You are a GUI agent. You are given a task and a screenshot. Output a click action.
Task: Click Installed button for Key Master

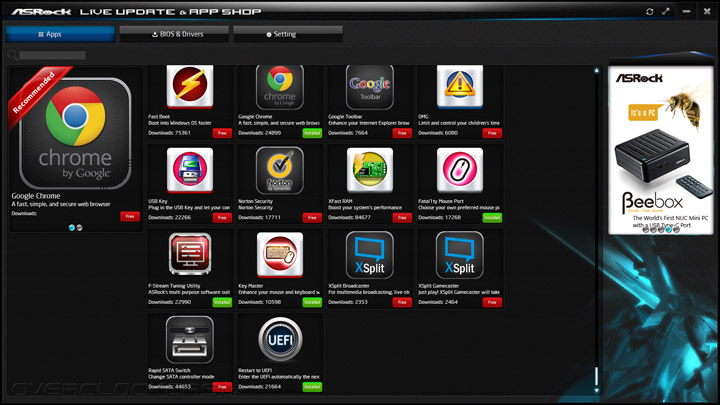click(312, 302)
